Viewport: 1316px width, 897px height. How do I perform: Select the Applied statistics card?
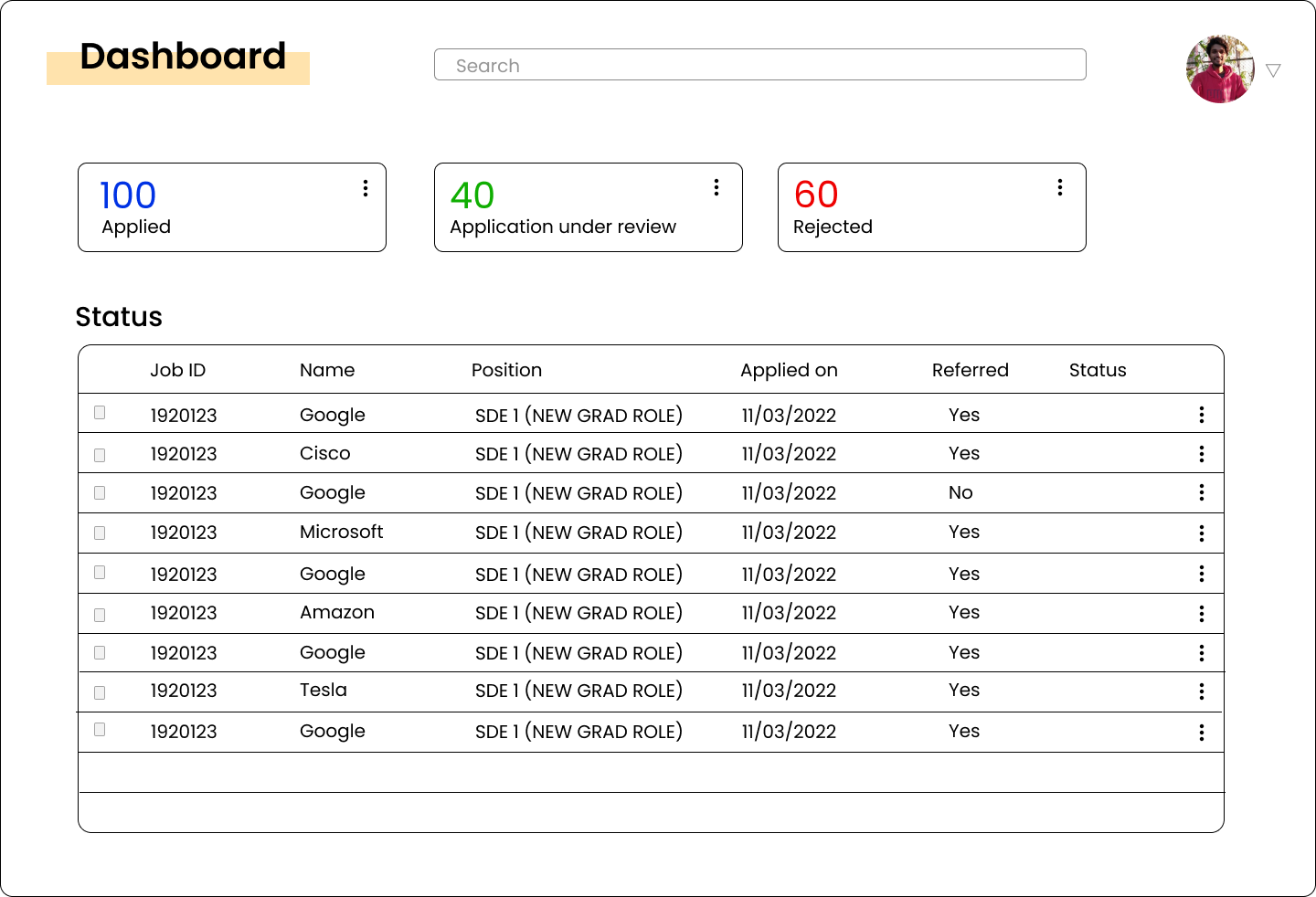click(x=231, y=207)
